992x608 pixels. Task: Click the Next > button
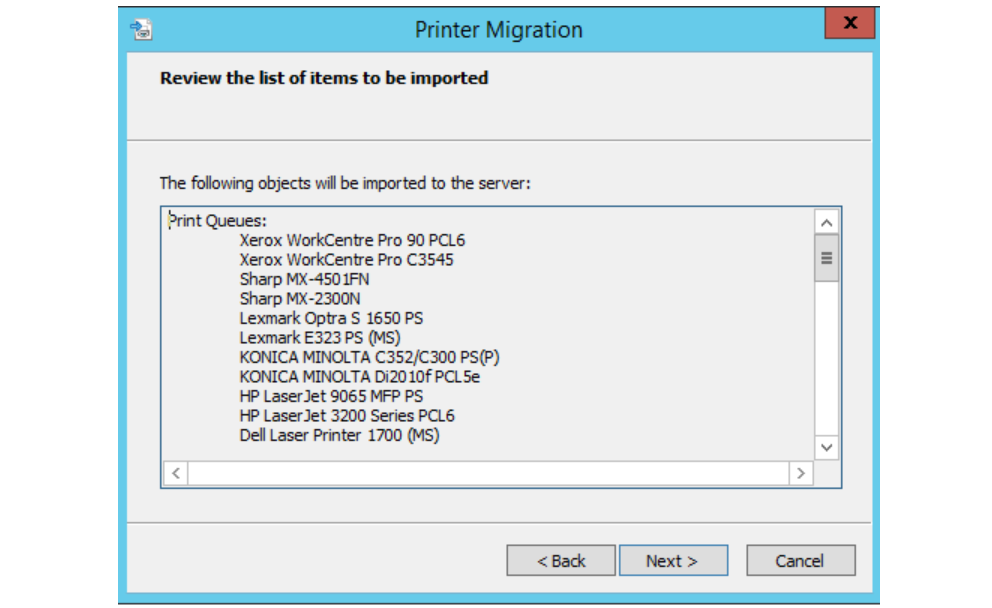673,561
